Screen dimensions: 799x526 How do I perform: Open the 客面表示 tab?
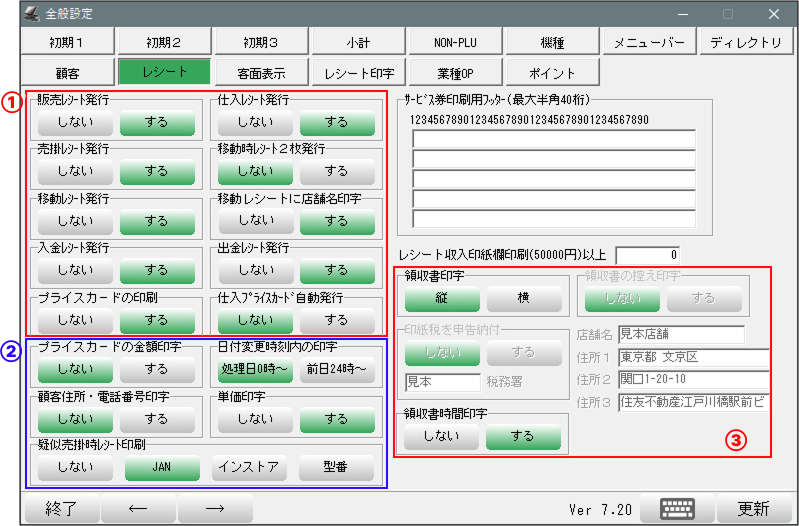click(x=261, y=73)
